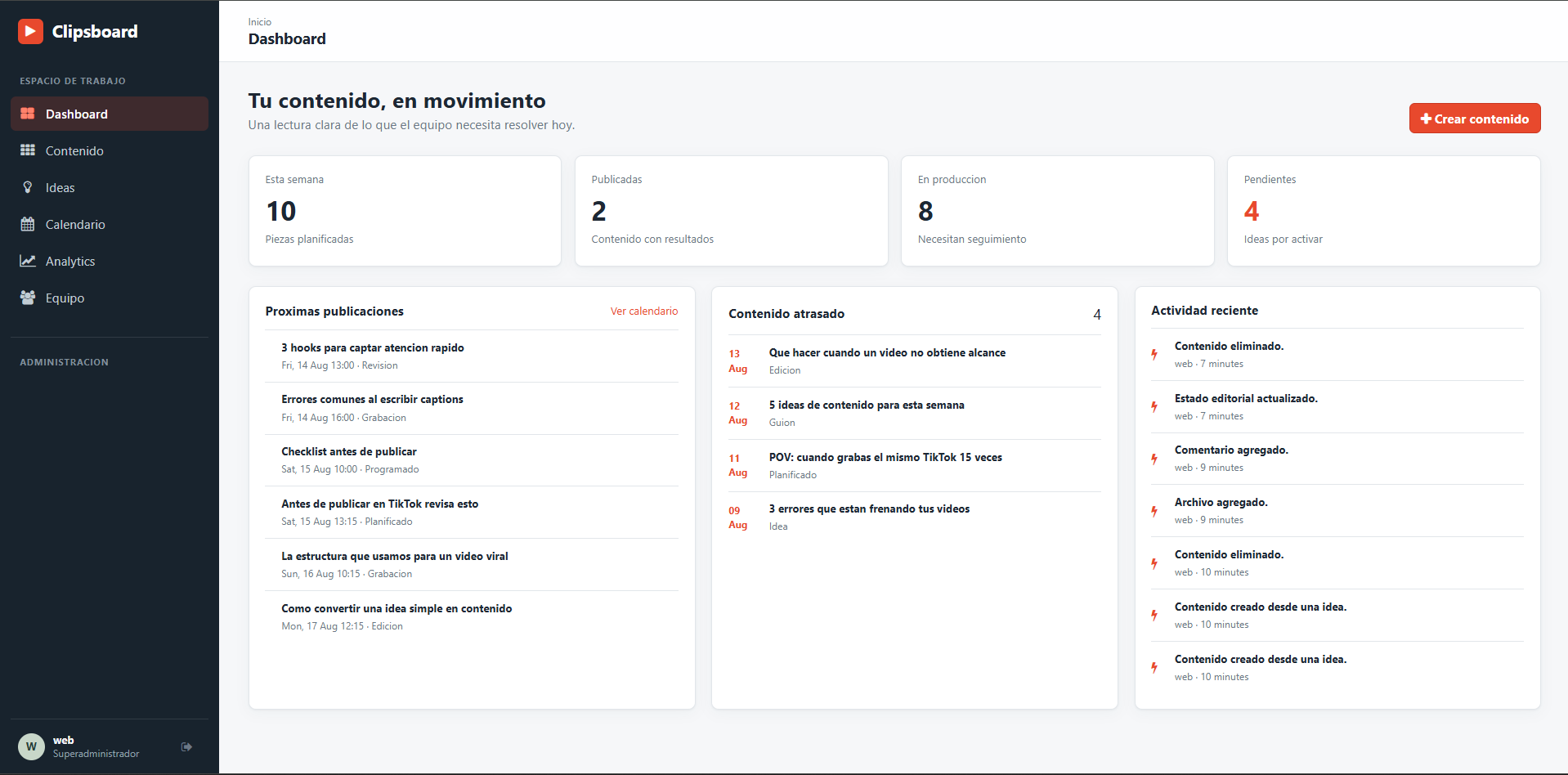This screenshot has width=1568, height=775.
Task: Click bolt icon next to Comentario agregado
Action: click(x=1154, y=459)
